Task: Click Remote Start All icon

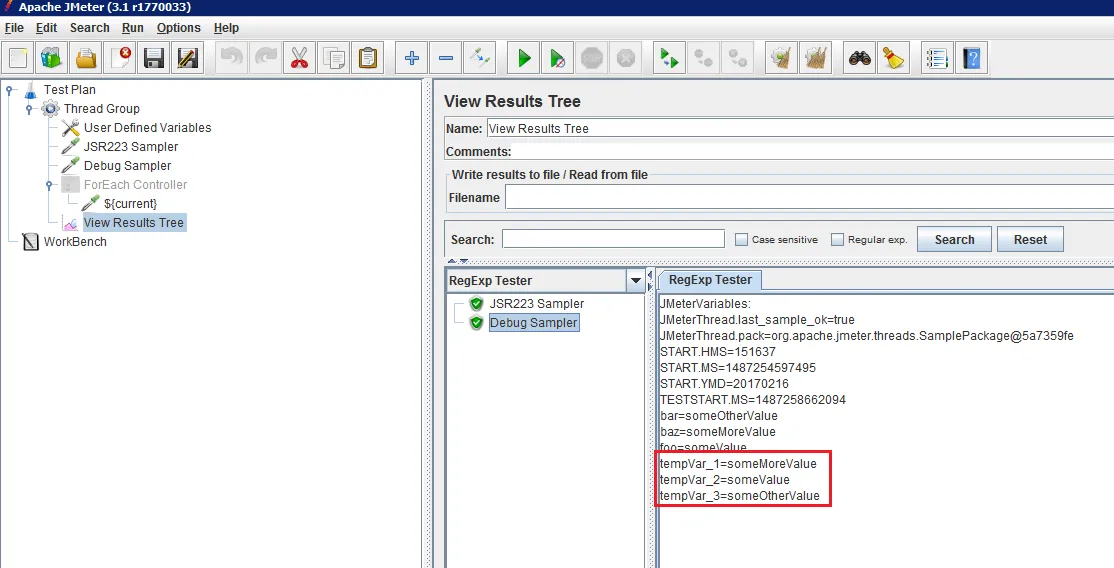Action: click(x=669, y=58)
